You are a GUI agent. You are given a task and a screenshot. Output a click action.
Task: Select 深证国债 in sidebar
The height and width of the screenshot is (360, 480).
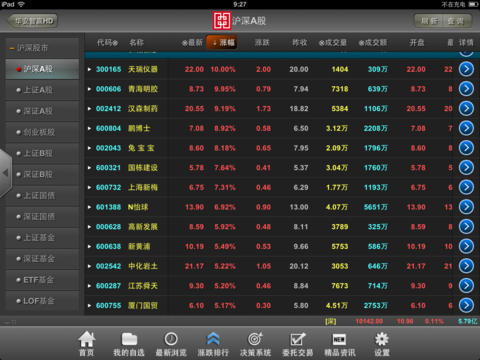tap(42, 217)
